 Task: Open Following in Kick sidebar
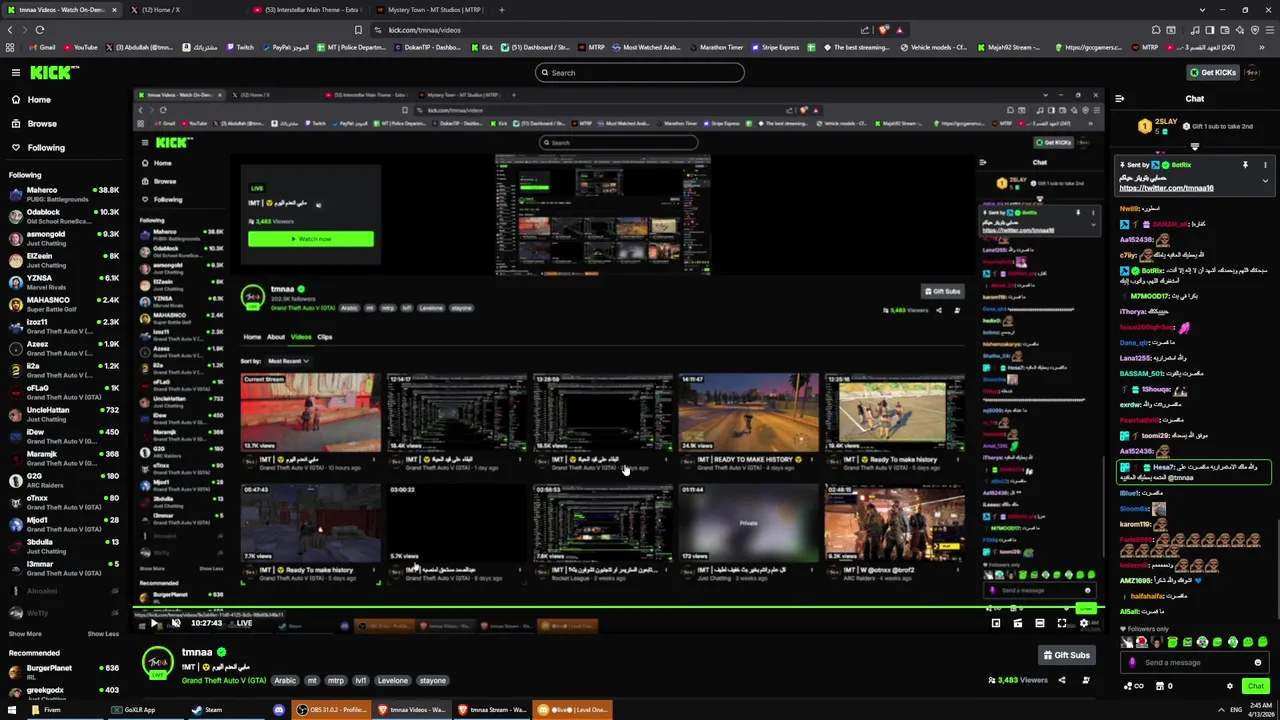tap(46, 147)
